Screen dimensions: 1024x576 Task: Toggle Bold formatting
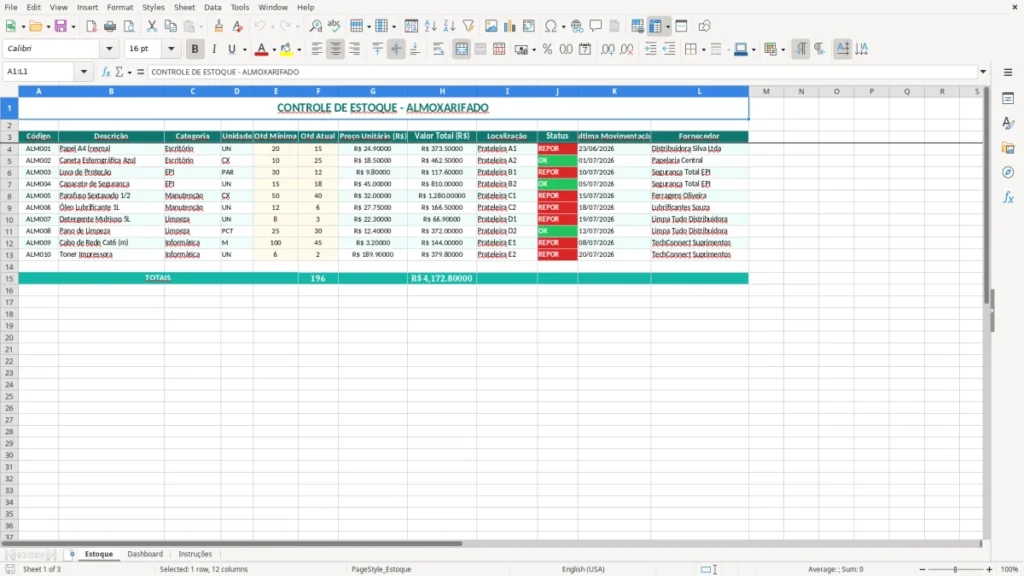[x=195, y=49]
